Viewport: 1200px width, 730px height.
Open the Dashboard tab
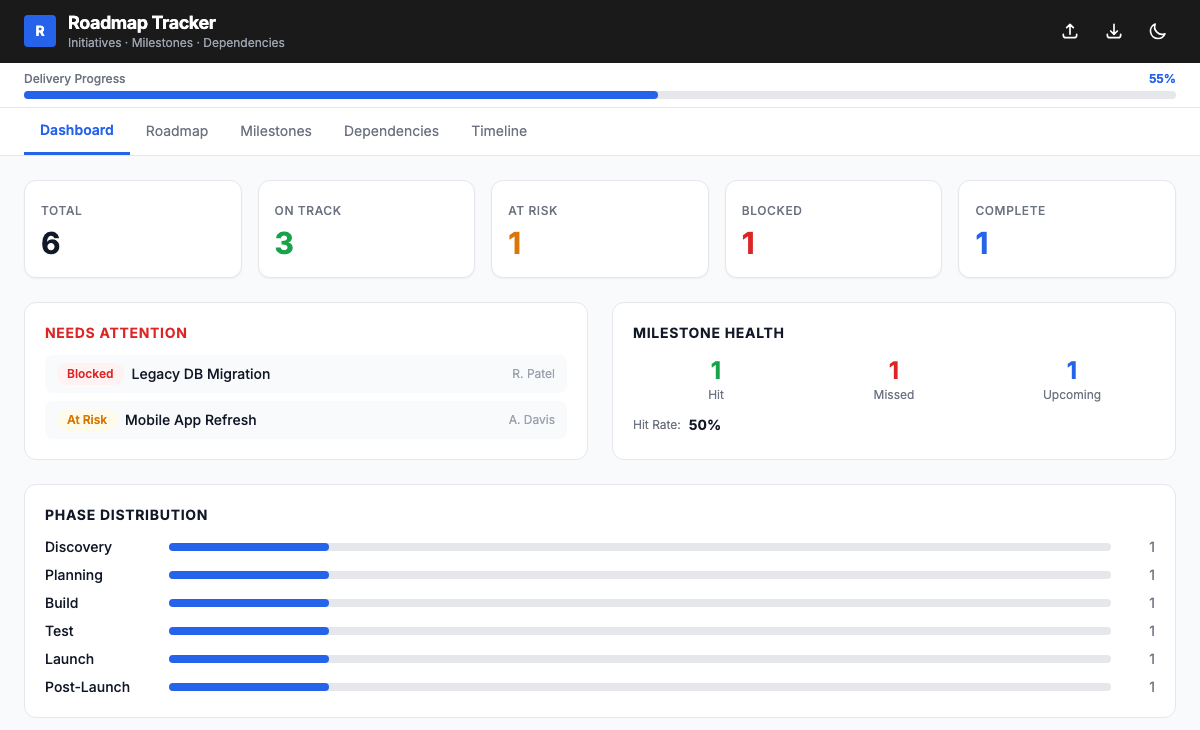[x=77, y=131]
